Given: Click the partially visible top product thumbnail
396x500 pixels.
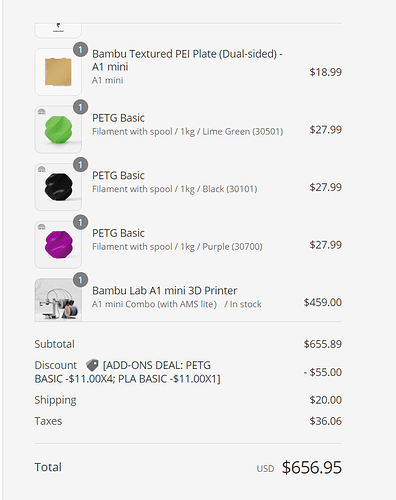Looking at the screenshot, I should point(58,30).
